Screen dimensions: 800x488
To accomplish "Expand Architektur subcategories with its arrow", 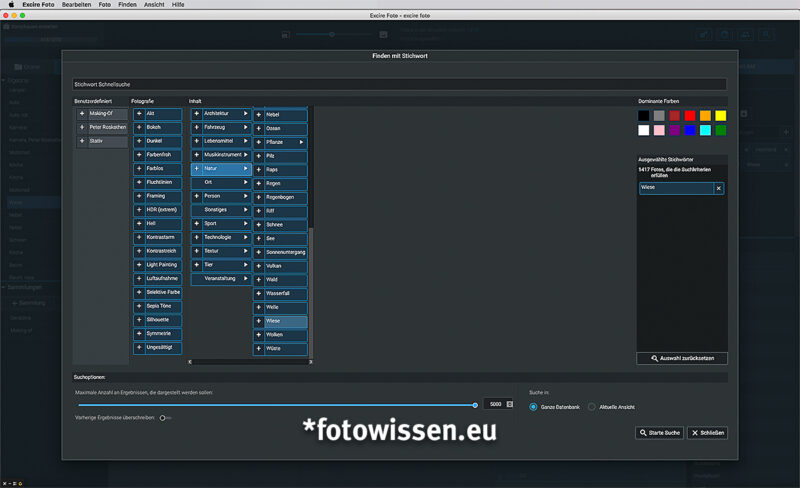I will pos(245,114).
